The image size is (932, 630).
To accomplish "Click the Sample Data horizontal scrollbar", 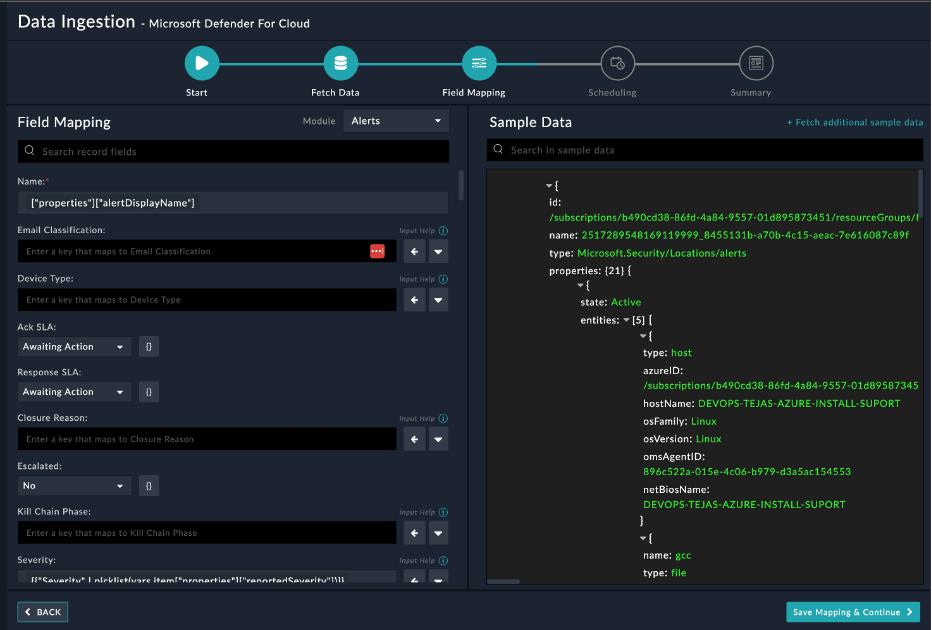I will pyautogui.click(x=505, y=581).
